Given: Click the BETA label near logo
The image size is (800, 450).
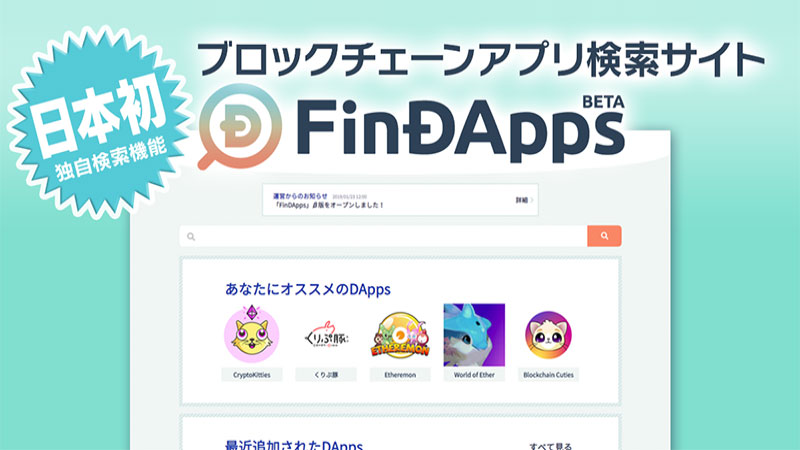Looking at the screenshot, I should (603, 102).
